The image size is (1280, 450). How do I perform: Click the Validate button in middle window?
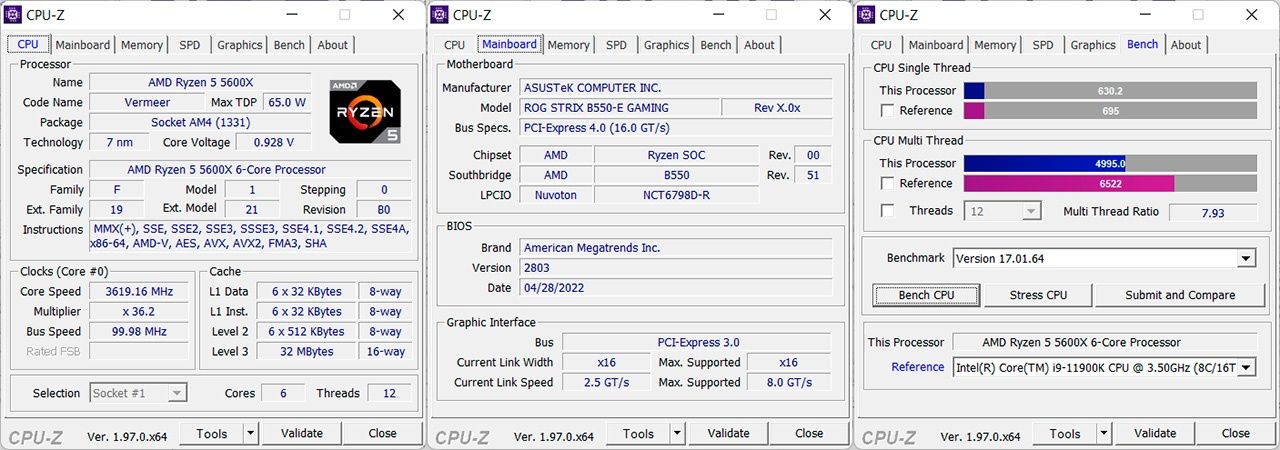tap(728, 434)
